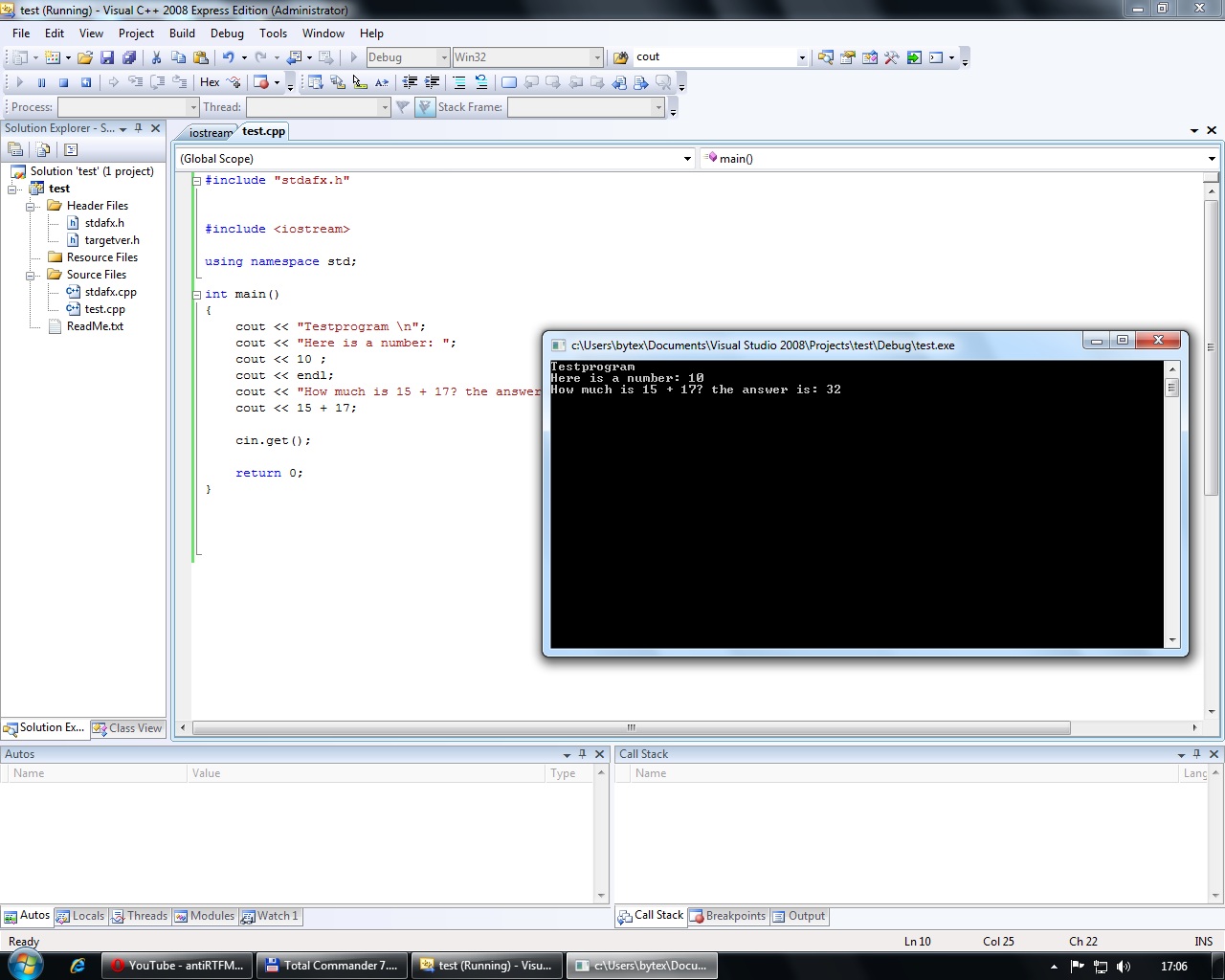The image size is (1225, 980).
Task: Switch to the Locals tab
Action: (x=80, y=916)
